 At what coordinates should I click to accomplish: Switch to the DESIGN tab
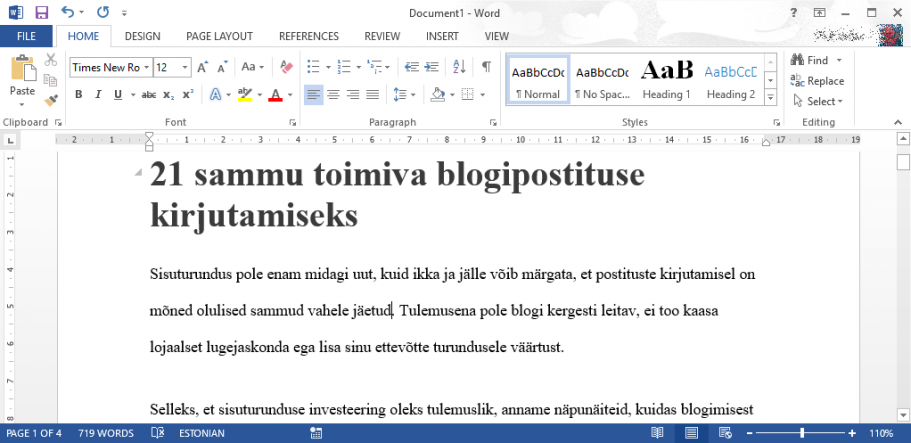(142, 36)
